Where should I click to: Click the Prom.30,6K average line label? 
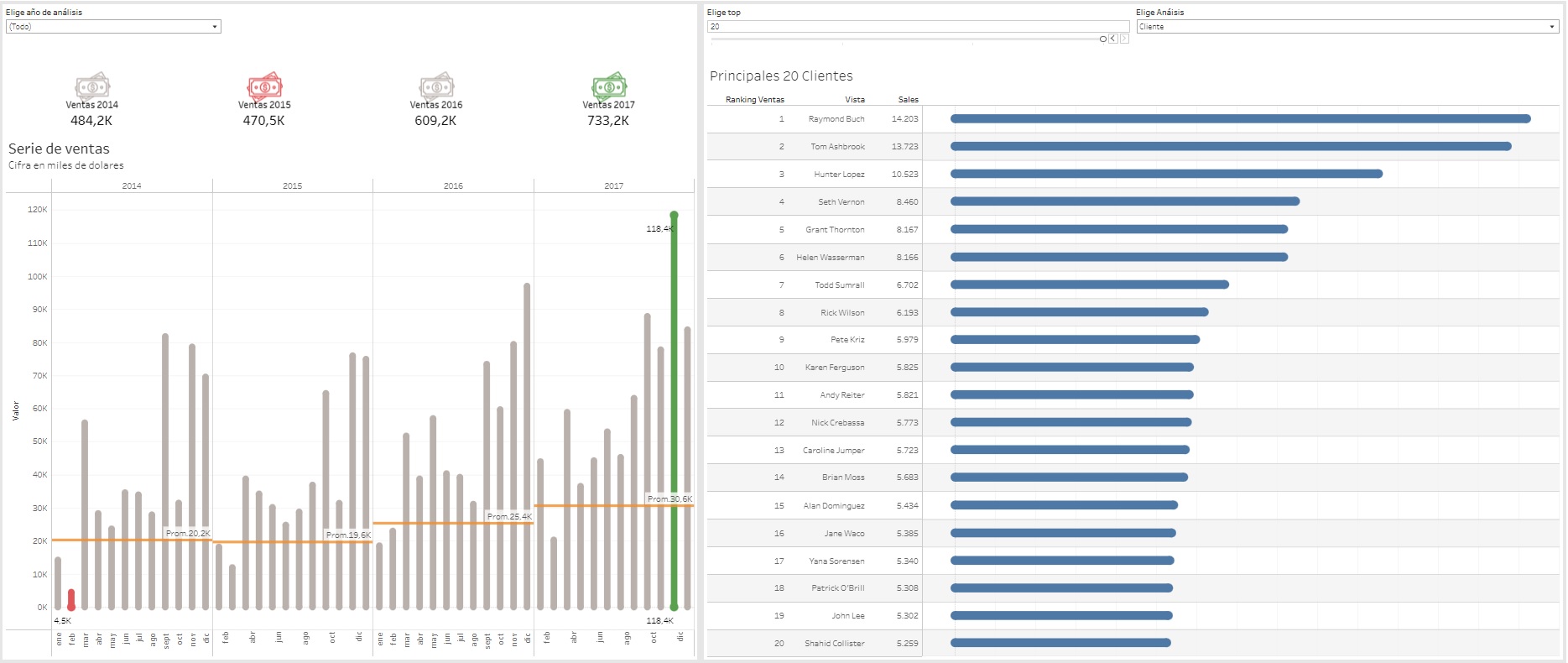pos(669,499)
